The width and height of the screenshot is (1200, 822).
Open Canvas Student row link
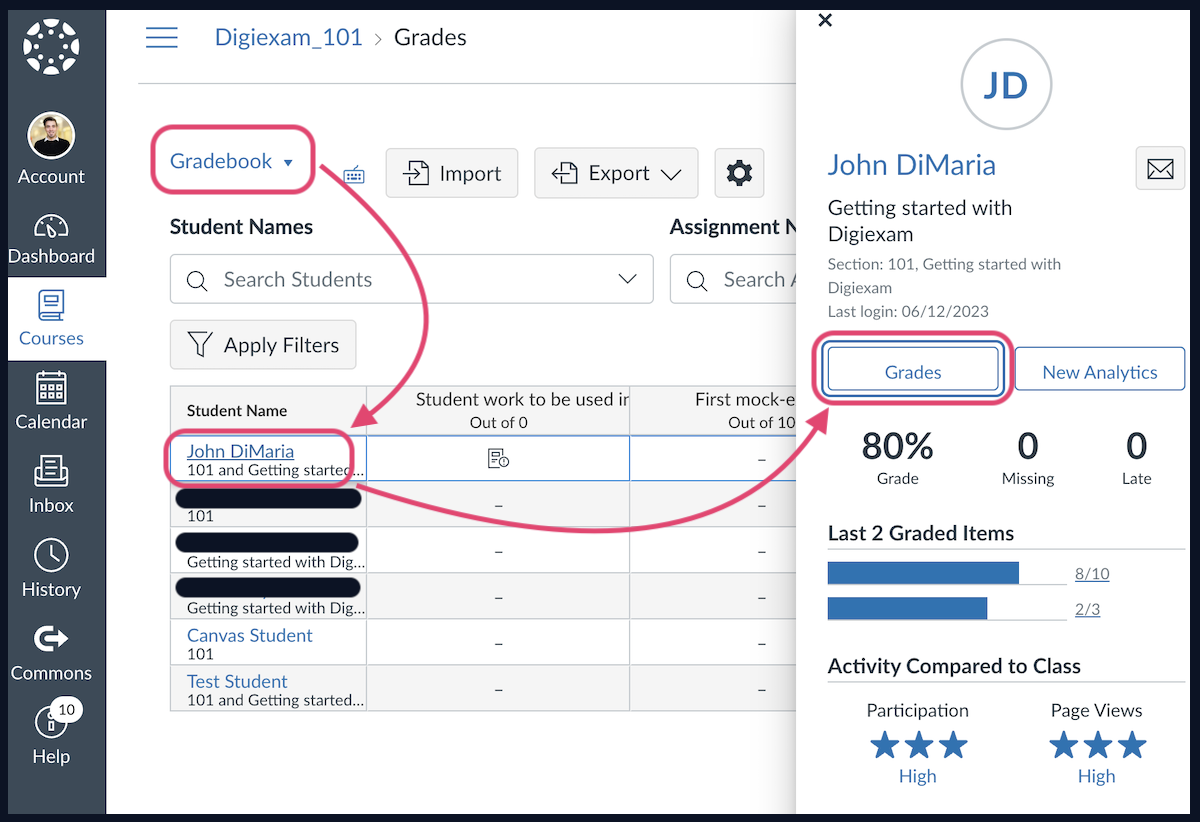(250, 635)
